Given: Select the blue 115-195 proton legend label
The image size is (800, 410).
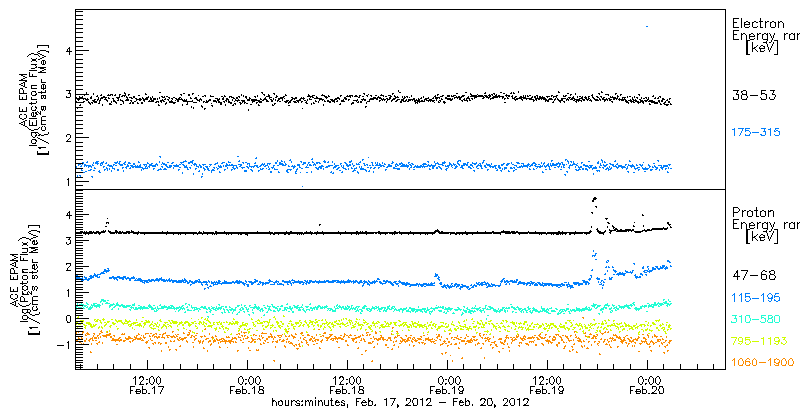Looking at the screenshot, I should pyautogui.click(x=756, y=297).
